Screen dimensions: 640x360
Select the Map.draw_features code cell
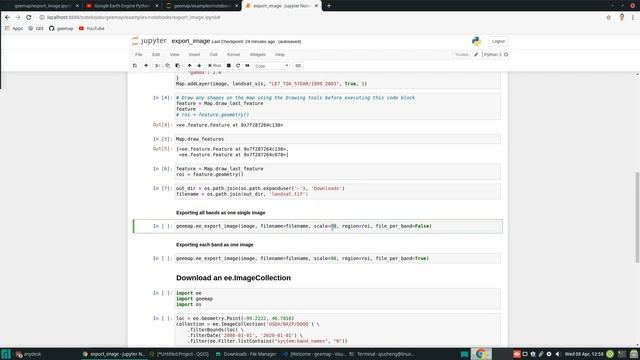(337, 139)
